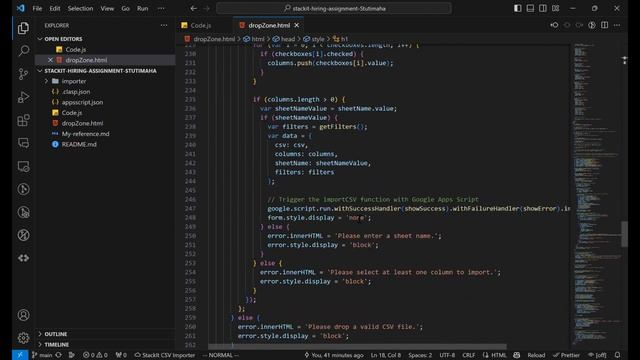Open the Run and Debug view
640x360 pixels.
[x=23, y=97]
